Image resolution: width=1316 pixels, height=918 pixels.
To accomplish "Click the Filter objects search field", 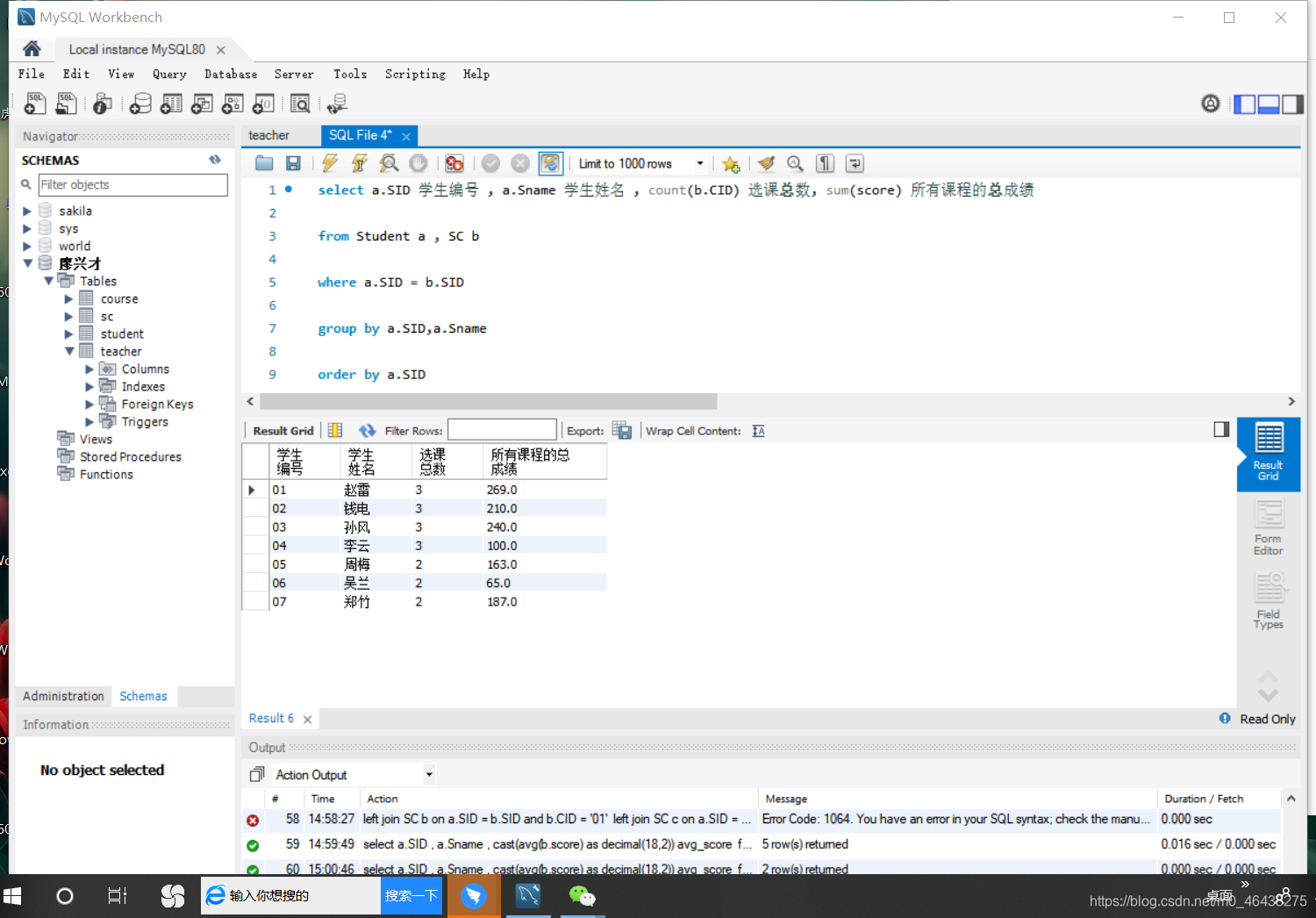I will coord(133,184).
